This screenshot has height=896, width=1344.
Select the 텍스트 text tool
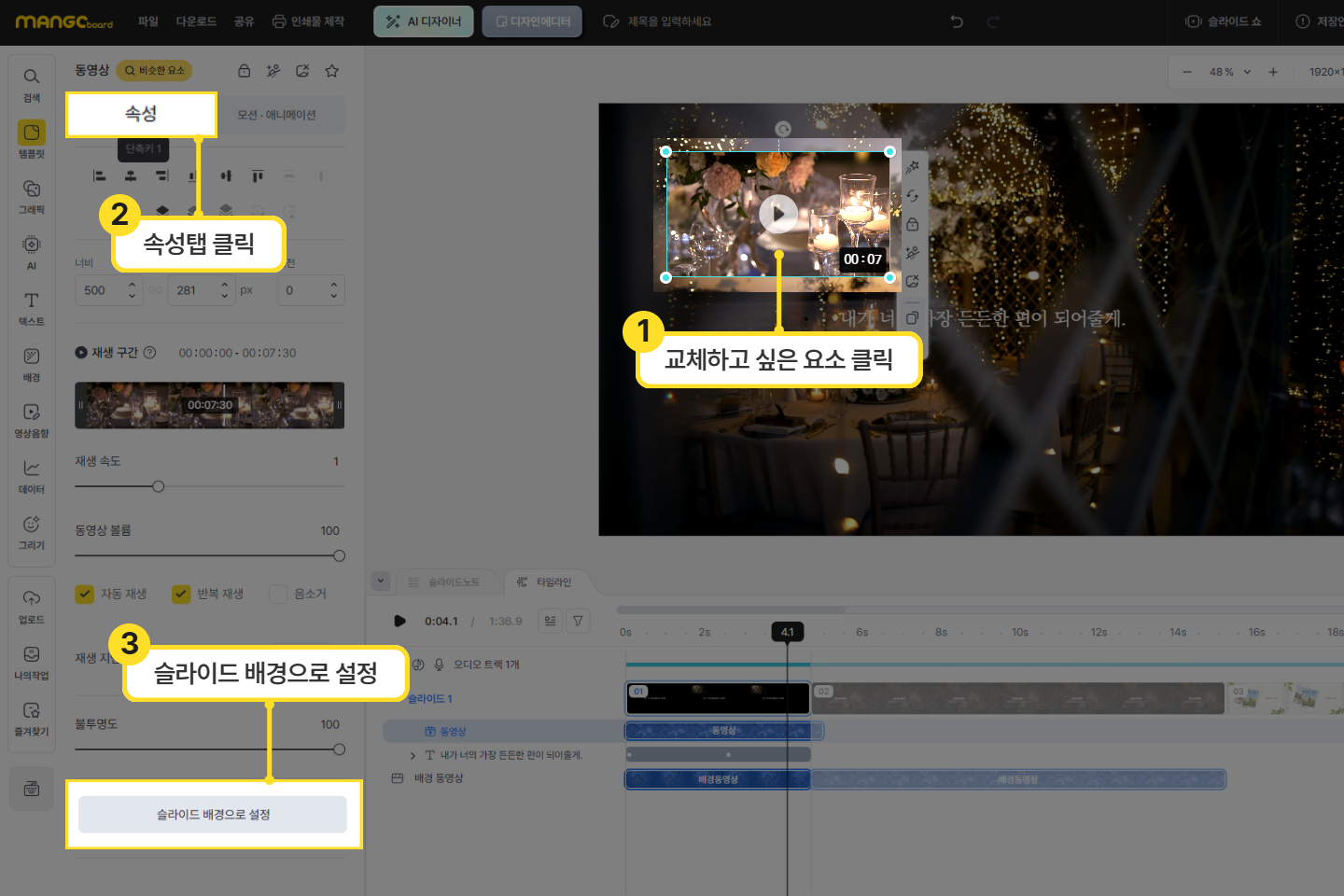pyautogui.click(x=32, y=301)
